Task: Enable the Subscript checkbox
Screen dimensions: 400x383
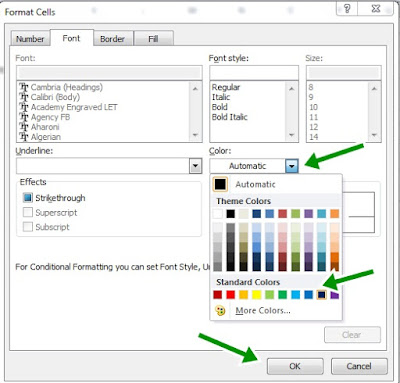Action: [x=28, y=227]
